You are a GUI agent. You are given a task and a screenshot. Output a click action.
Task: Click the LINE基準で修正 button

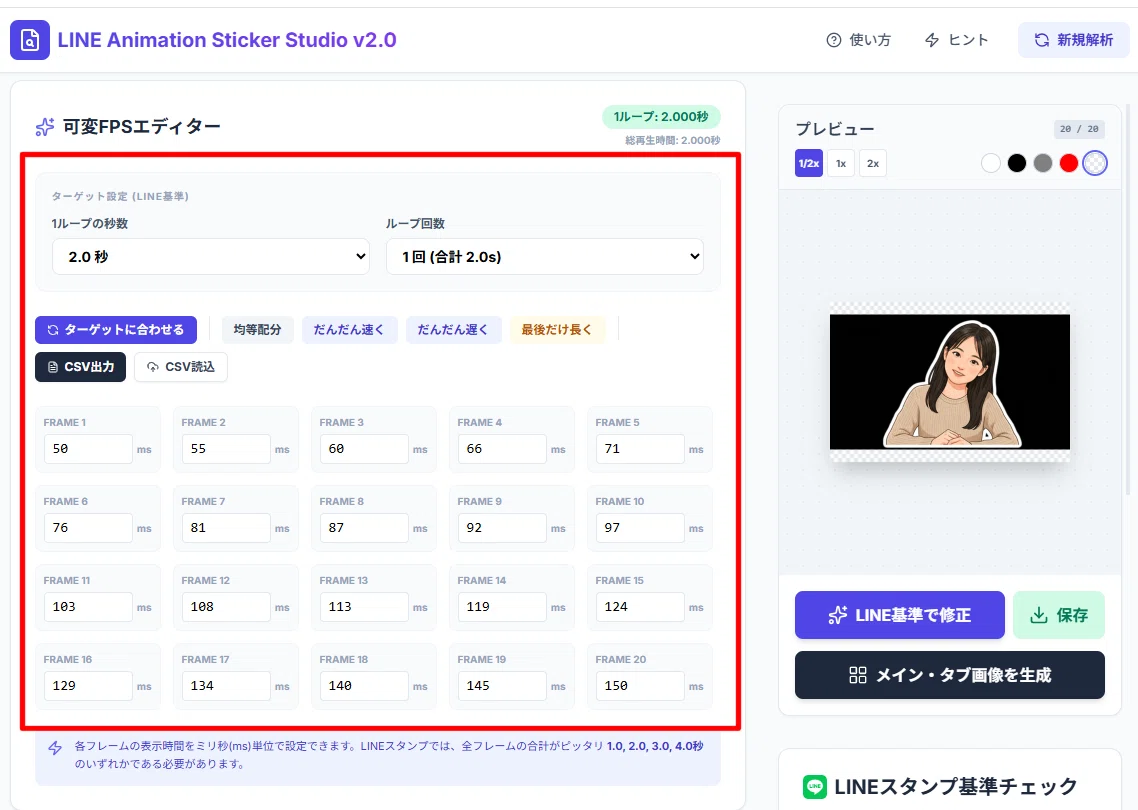899,615
